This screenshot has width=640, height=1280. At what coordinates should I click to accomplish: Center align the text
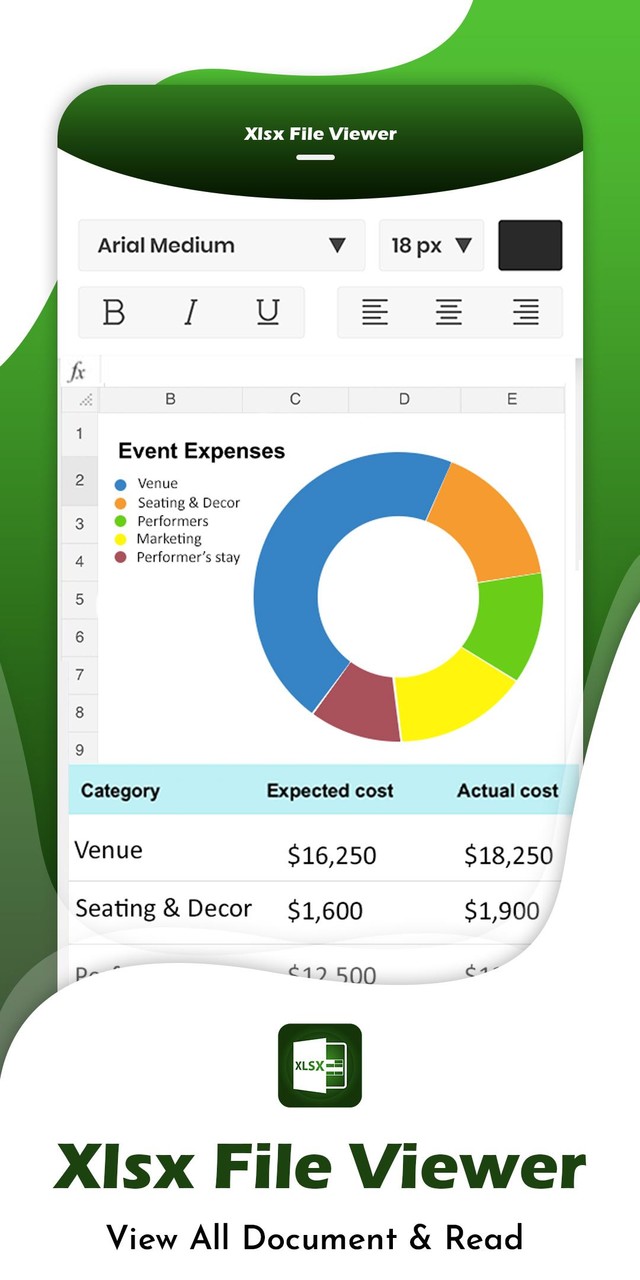pos(449,313)
